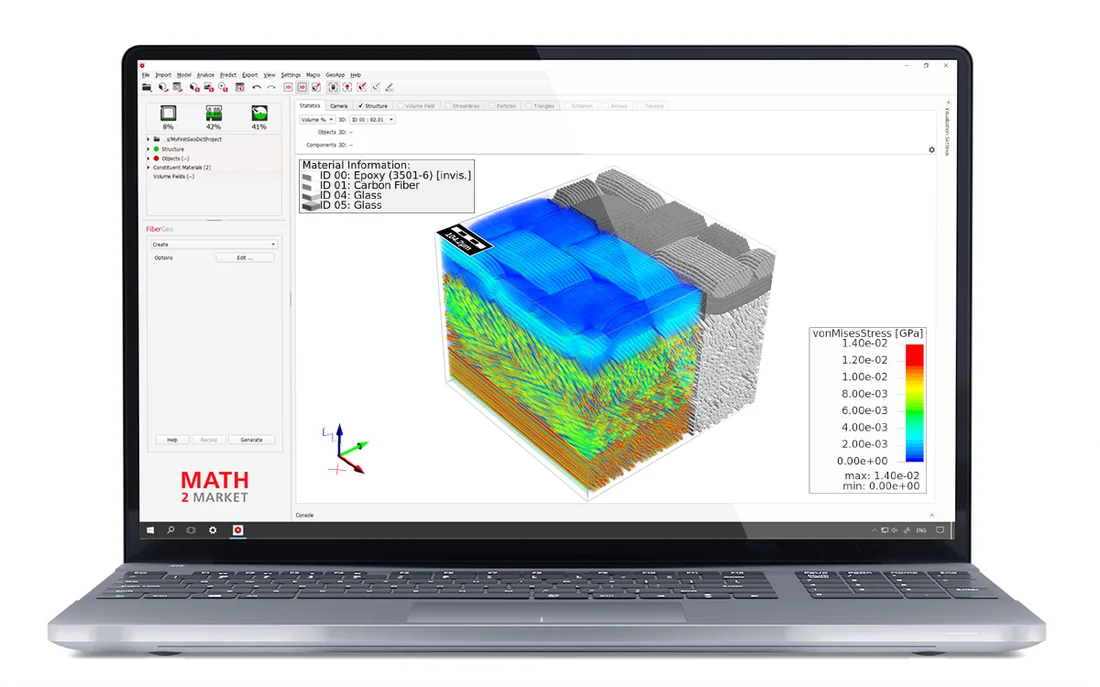1100x687 pixels.
Task: Open visualization settings gear icon
Action: [x=932, y=150]
